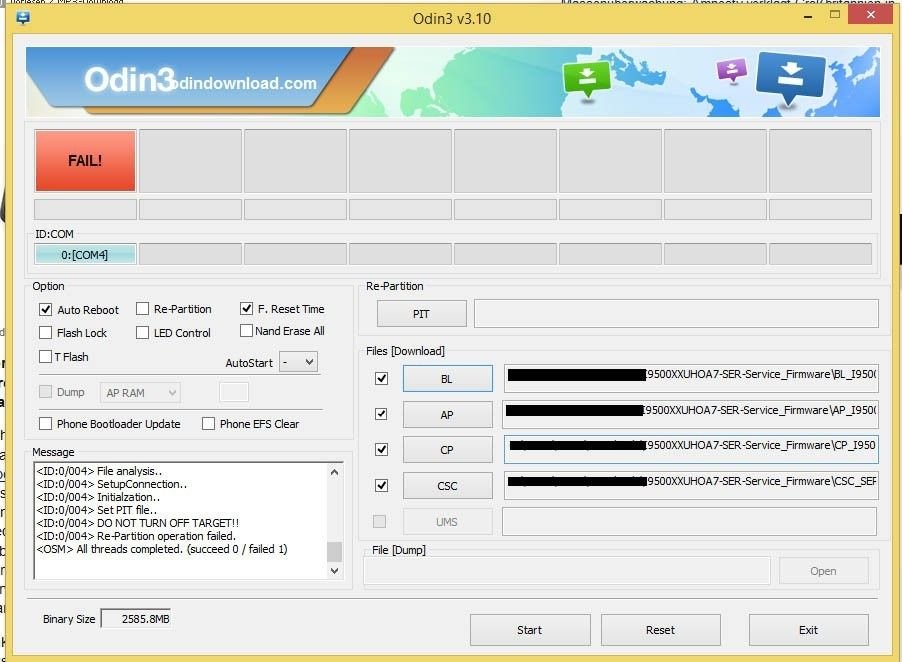Click the BL firmware path field
The height and width of the screenshot is (662, 902).
click(691, 378)
